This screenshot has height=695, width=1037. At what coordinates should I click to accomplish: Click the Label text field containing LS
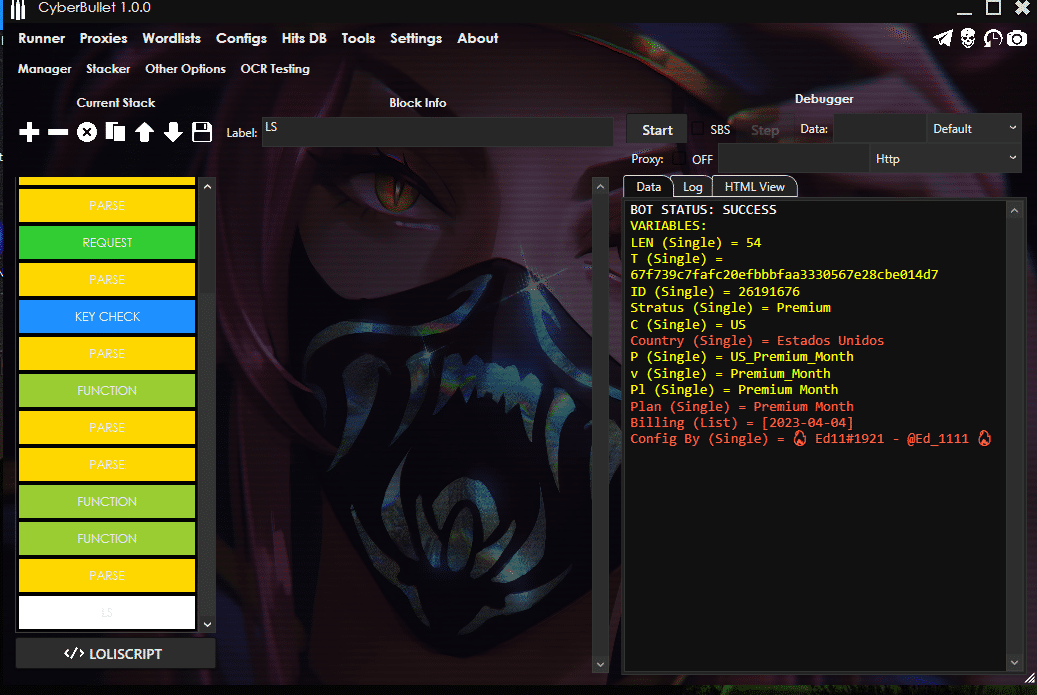437,132
